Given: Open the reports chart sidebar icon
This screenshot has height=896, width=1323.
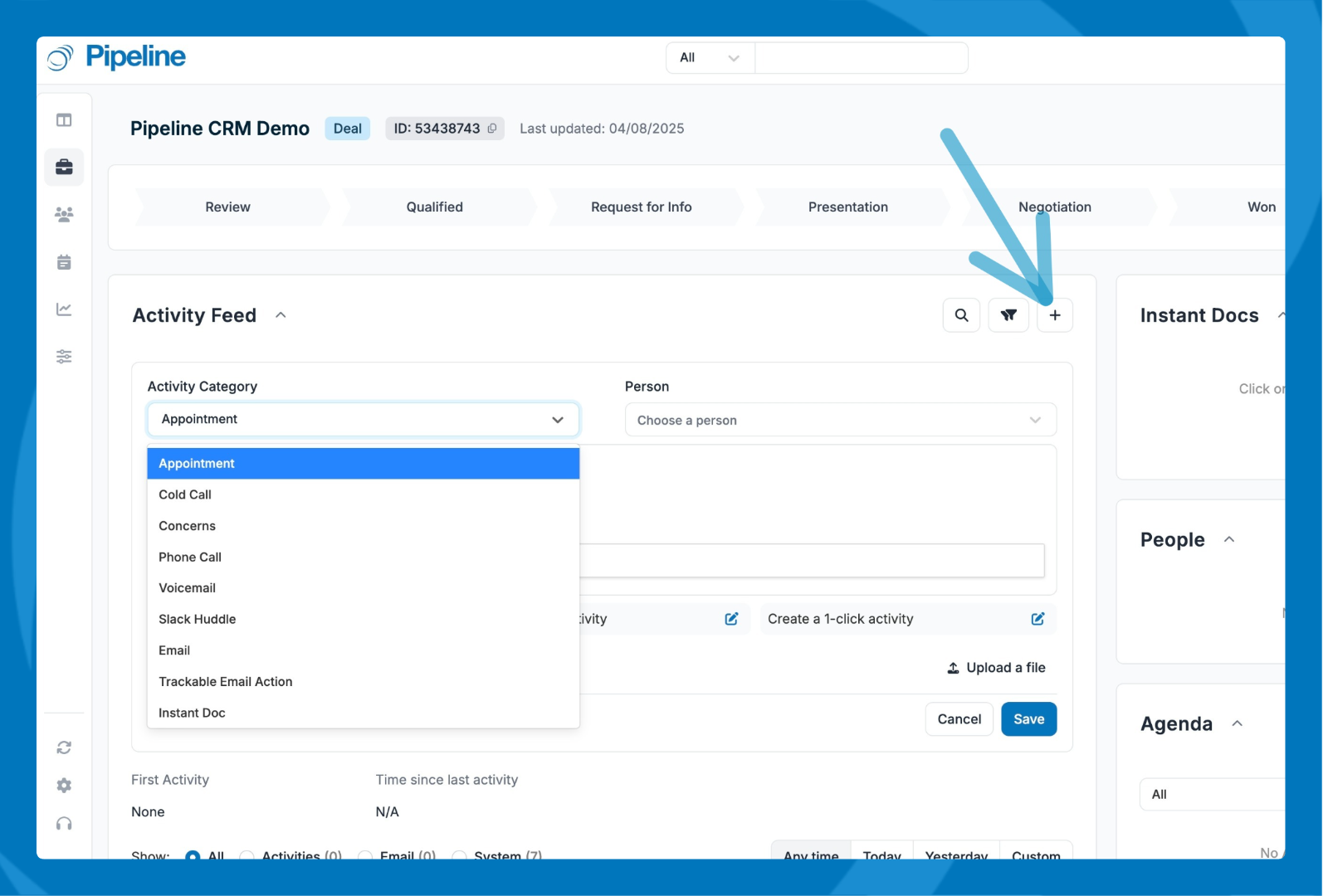Looking at the screenshot, I should coord(64,309).
